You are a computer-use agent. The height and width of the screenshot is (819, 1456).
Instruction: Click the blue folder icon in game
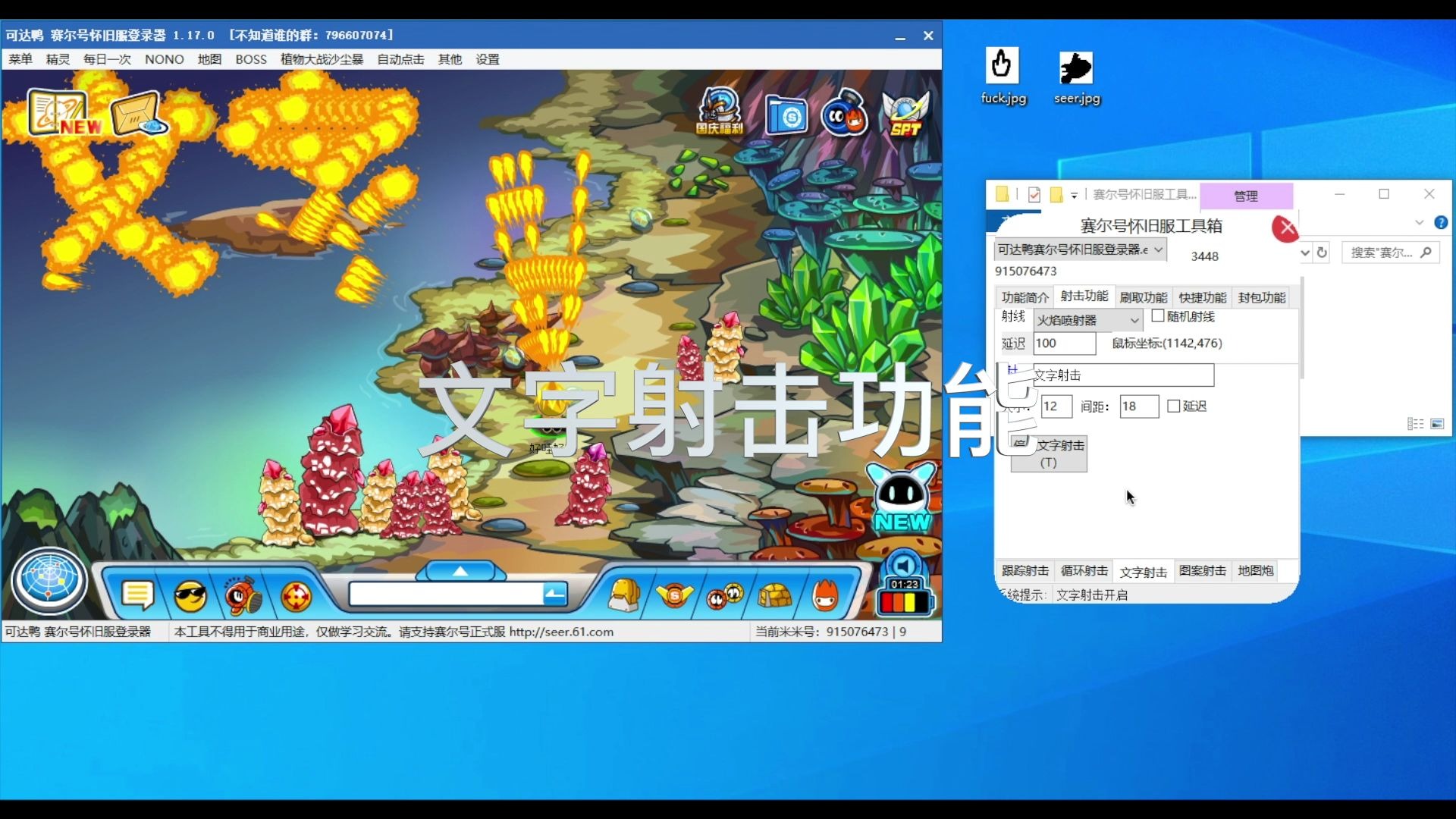[x=786, y=116]
